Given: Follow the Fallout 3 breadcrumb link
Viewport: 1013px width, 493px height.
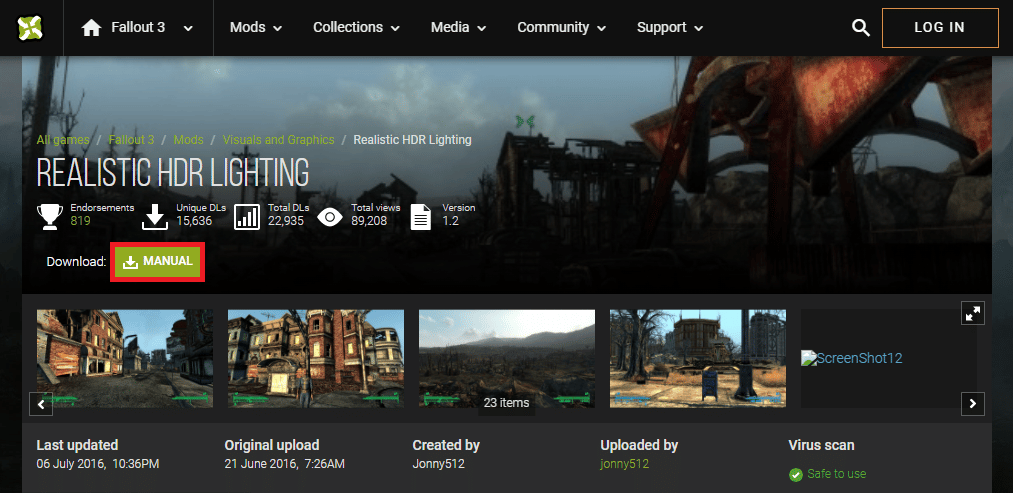Looking at the screenshot, I should [x=131, y=140].
